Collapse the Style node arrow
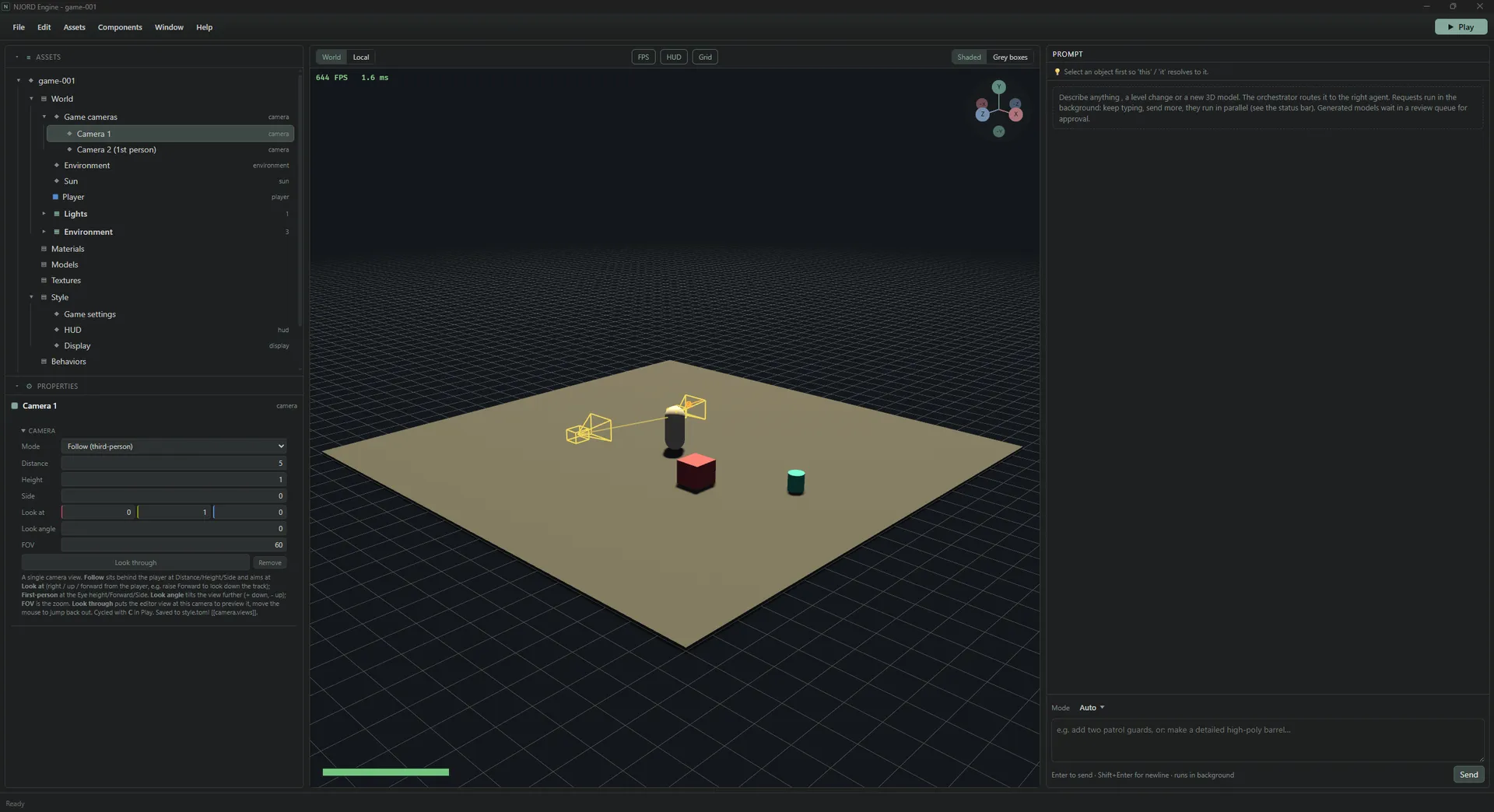The width and height of the screenshot is (1494, 812). tap(32, 297)
